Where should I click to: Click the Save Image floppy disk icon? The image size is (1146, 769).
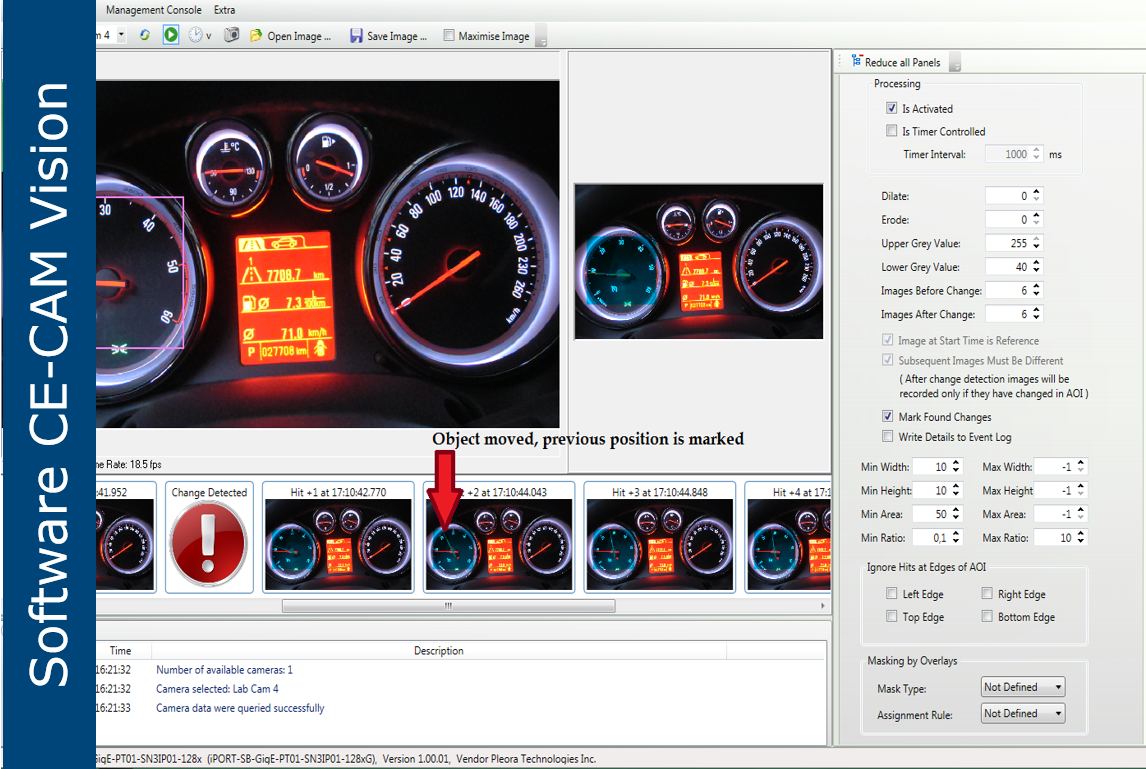(x=356, y=36)
